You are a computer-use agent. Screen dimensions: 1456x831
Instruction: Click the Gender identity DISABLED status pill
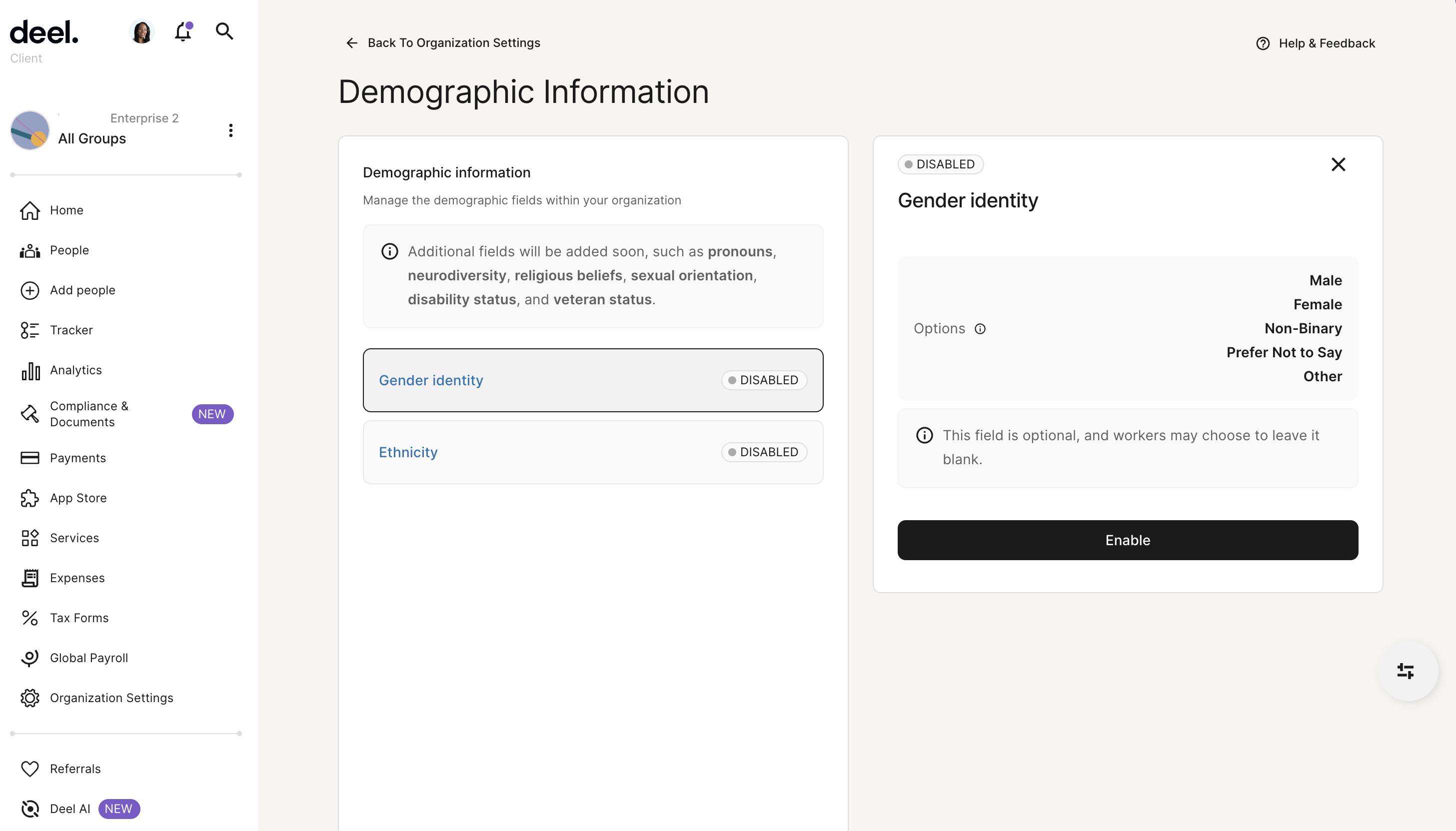[764, 380]
